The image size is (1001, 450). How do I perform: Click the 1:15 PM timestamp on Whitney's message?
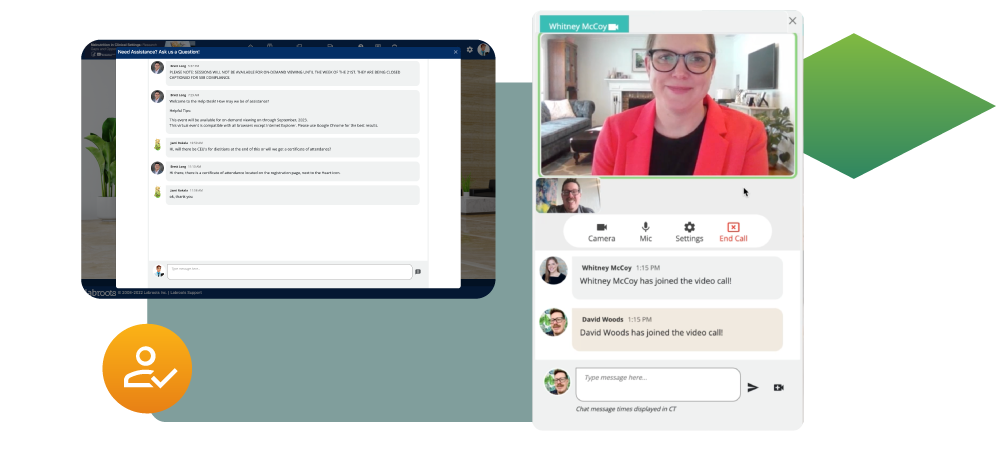648,268
